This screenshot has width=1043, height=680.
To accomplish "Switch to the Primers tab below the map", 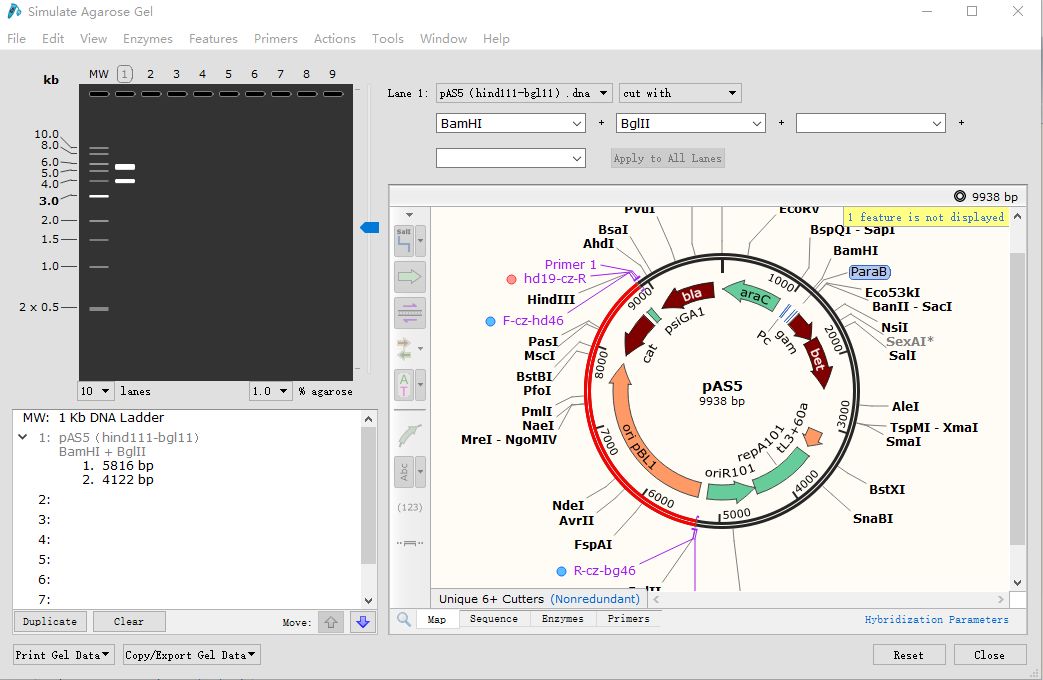I will (x=628, y=619).
